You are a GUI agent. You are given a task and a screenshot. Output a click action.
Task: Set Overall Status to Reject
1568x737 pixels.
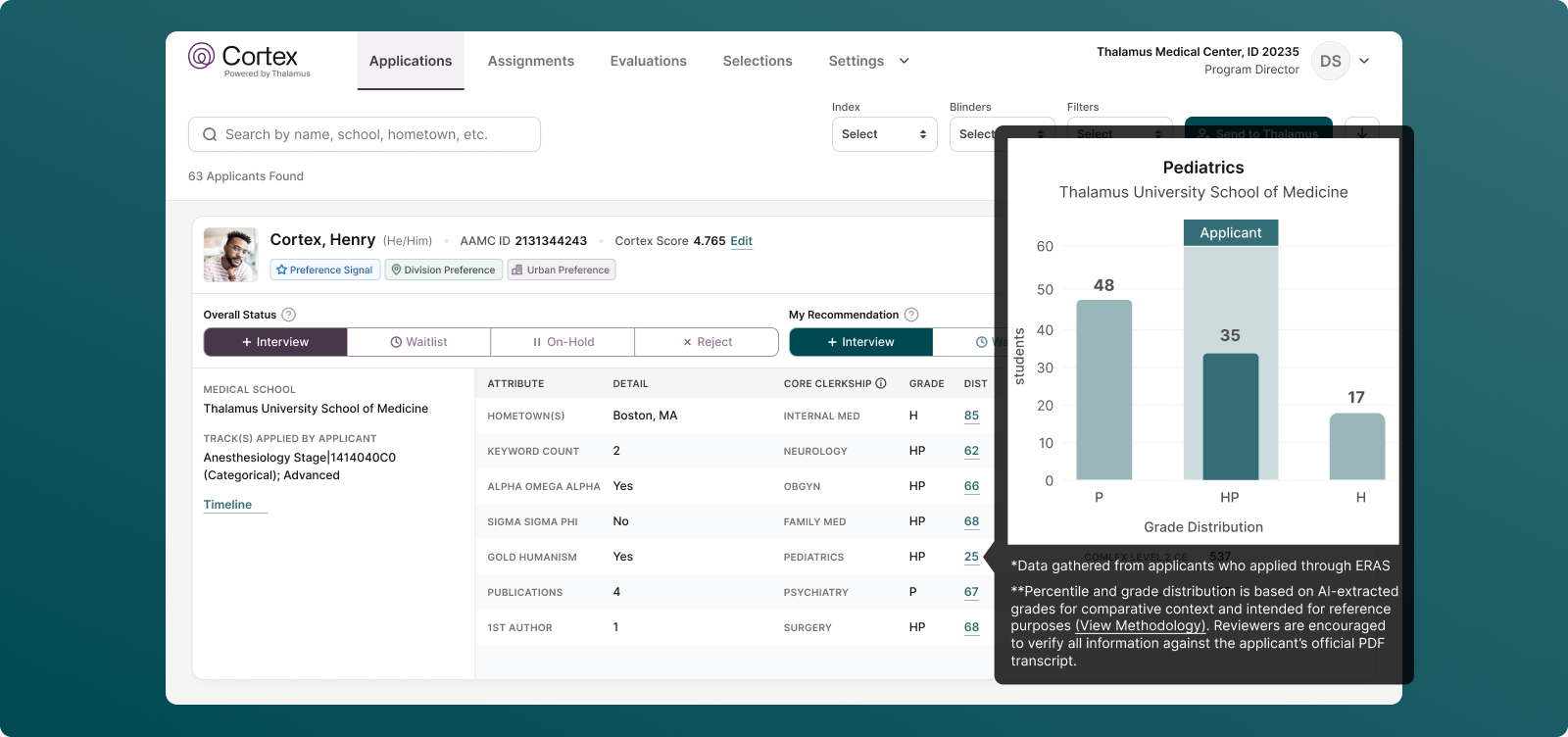click(707, 342)
